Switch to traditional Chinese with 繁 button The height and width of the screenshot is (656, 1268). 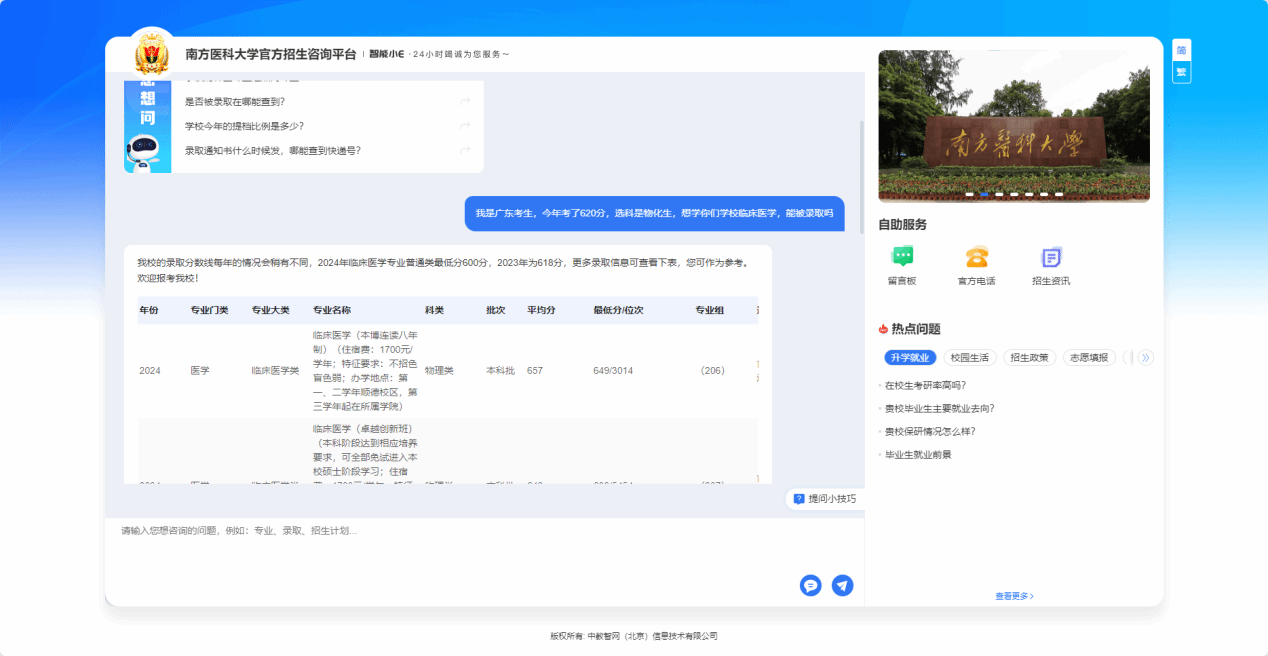[1182, 72]
